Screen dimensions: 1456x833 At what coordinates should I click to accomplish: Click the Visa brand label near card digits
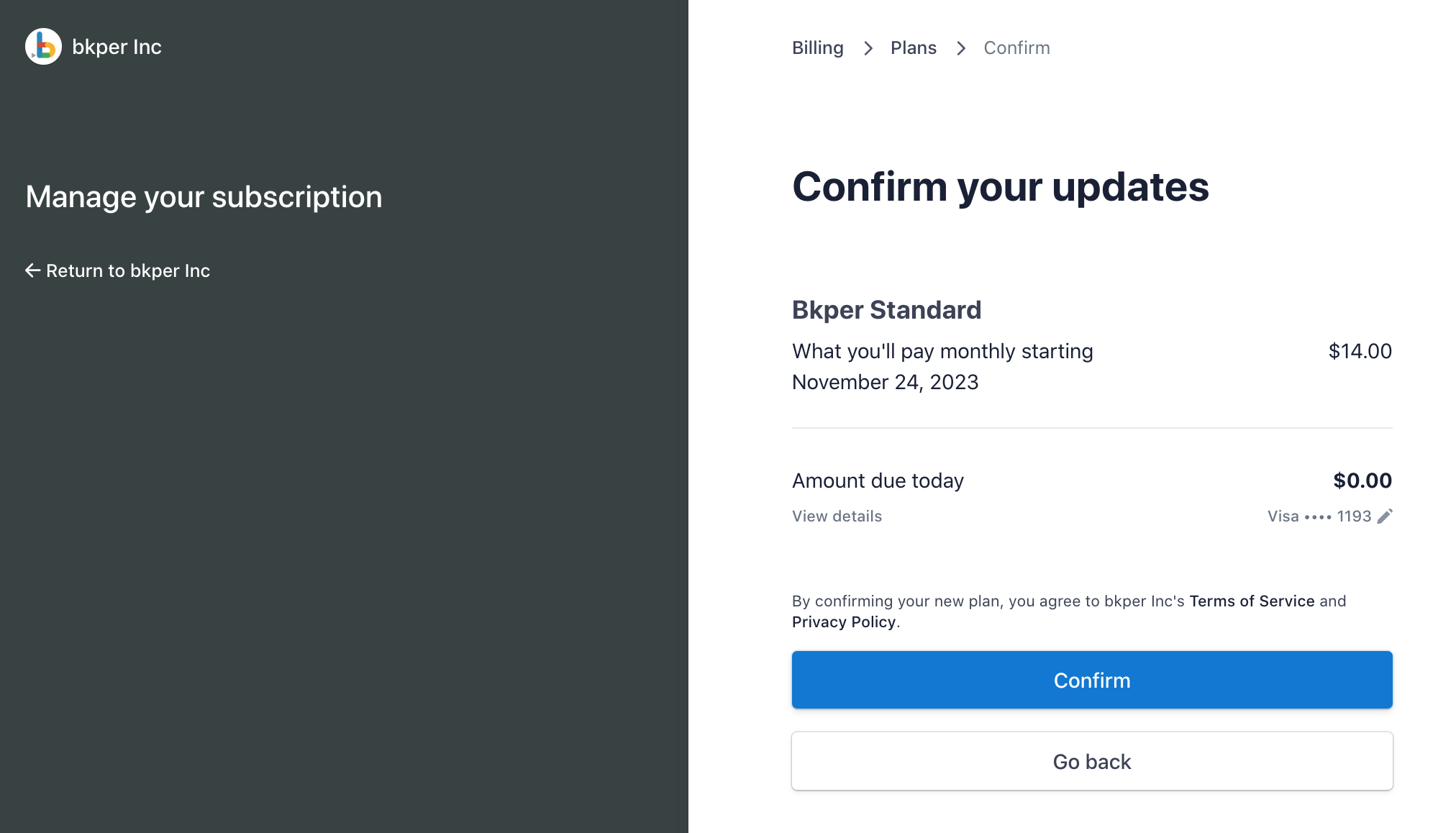(1283, 516)
